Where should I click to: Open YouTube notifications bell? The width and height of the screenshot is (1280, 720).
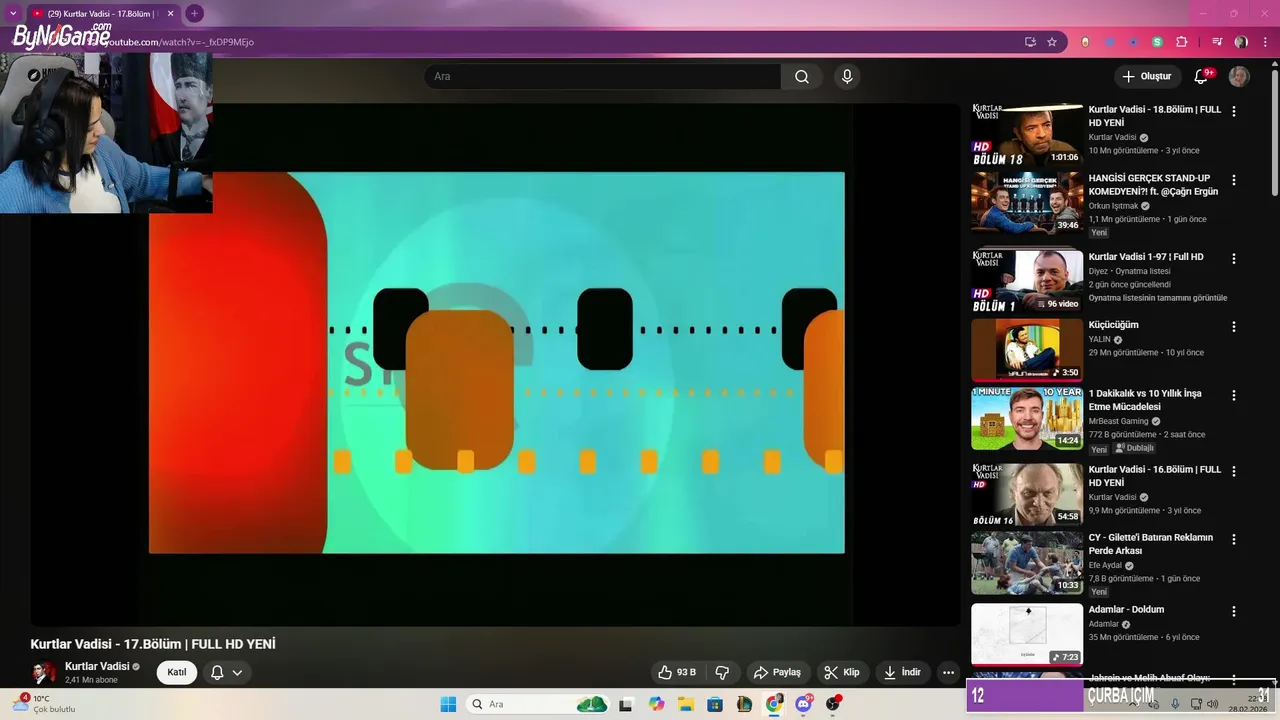coord(1201,77)
